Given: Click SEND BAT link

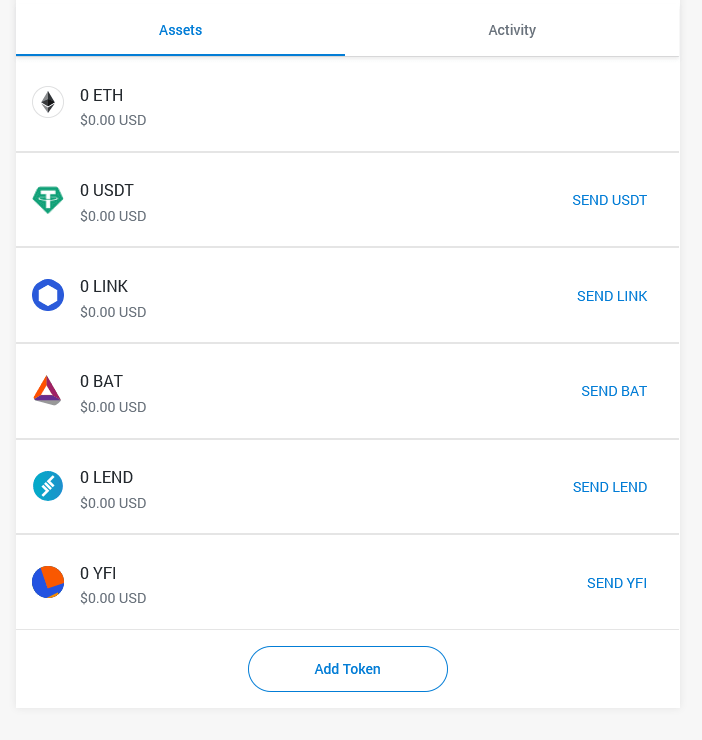Looking at the screenshot, I should tap(614, 391).
